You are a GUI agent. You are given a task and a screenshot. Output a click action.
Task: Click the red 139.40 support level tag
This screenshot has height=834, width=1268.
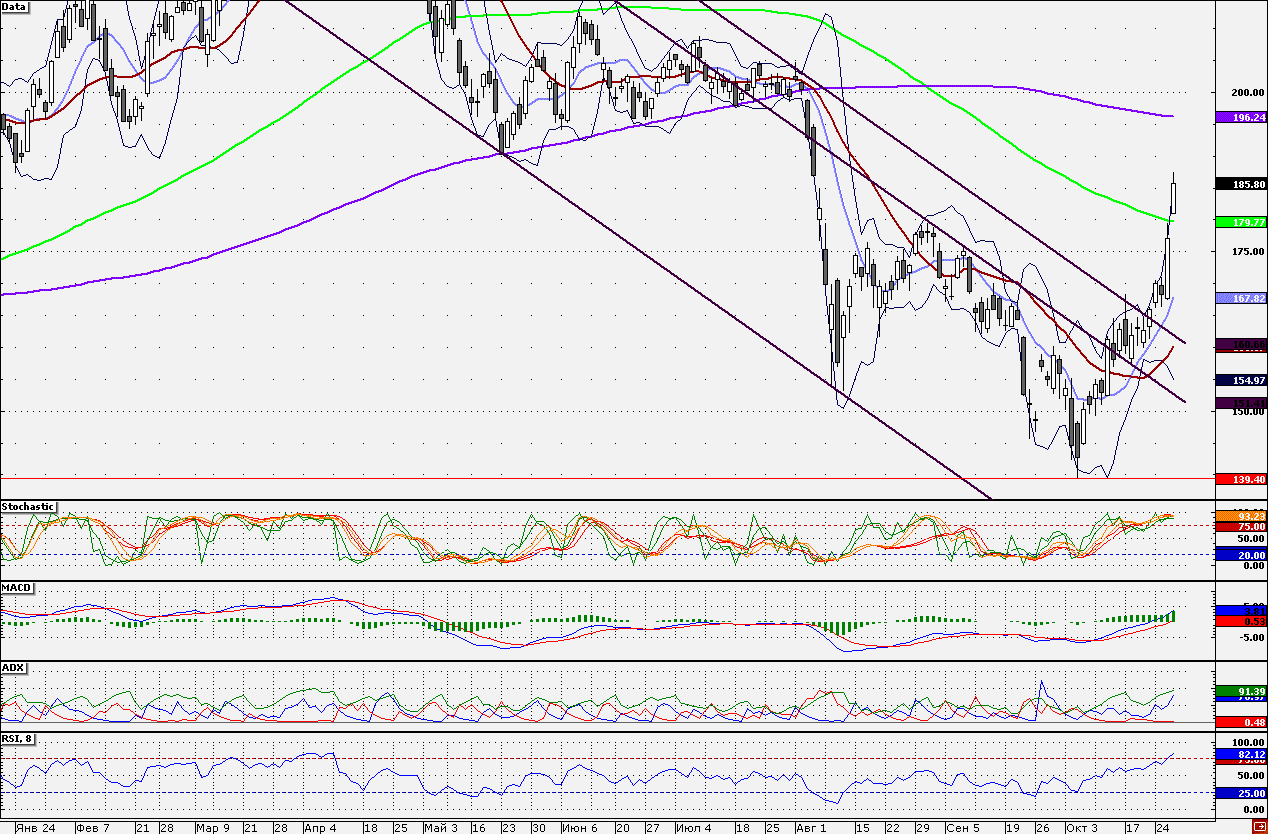pos(1240,479)
